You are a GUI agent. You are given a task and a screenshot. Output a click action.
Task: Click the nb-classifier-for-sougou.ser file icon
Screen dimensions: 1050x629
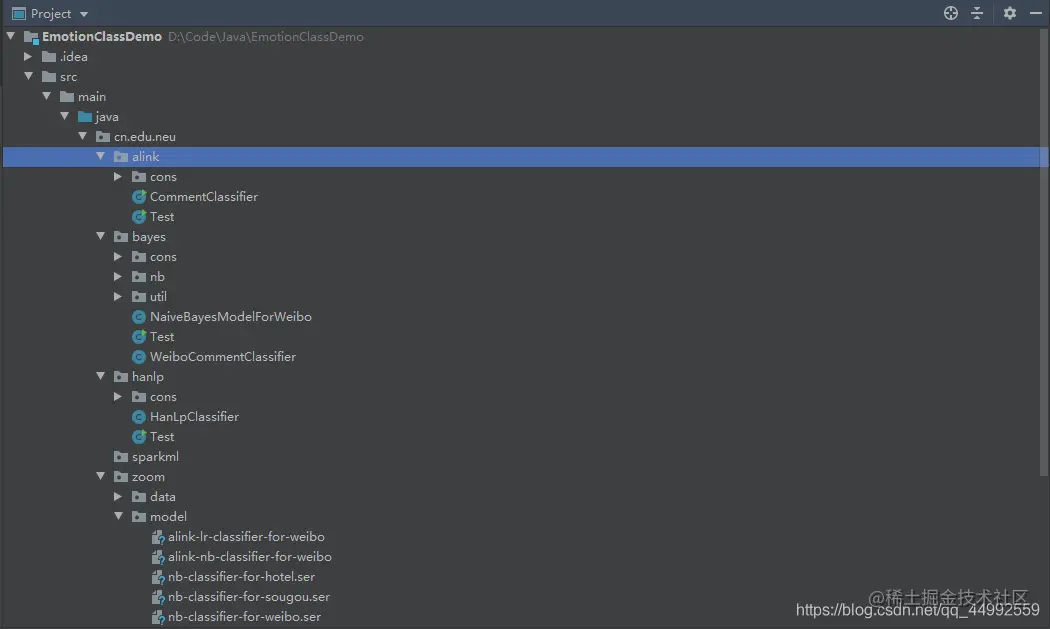[158, 597]
